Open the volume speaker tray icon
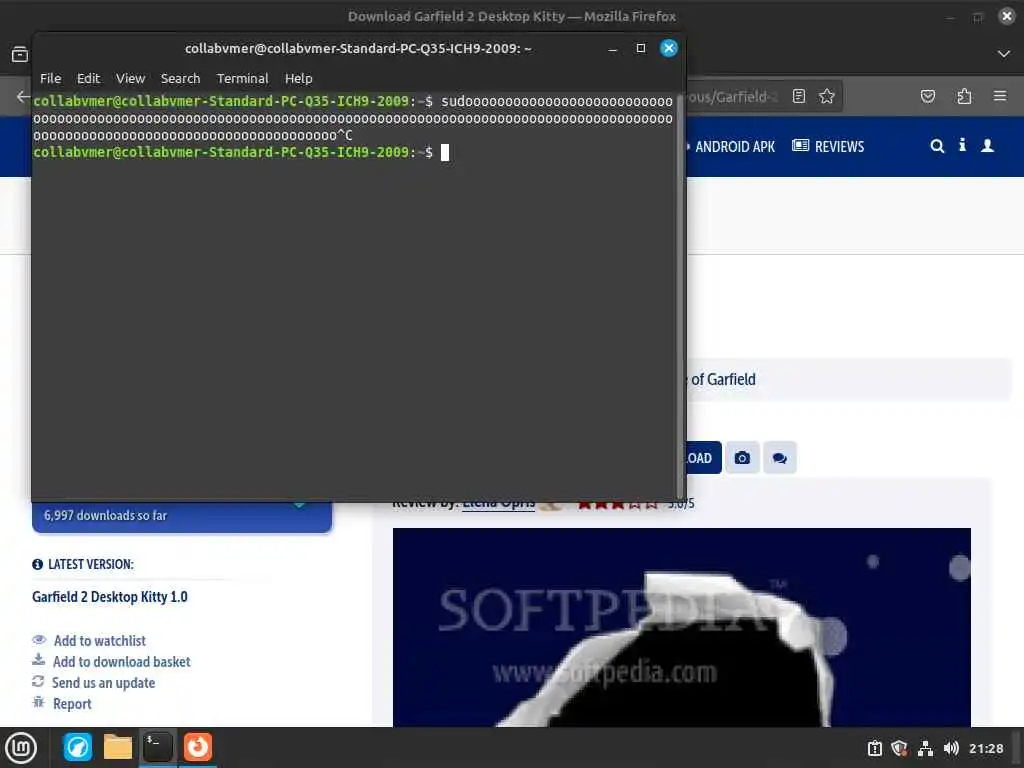Image resolution: width=1024 pixels, height=768 pixels. [x=951, y=748]
